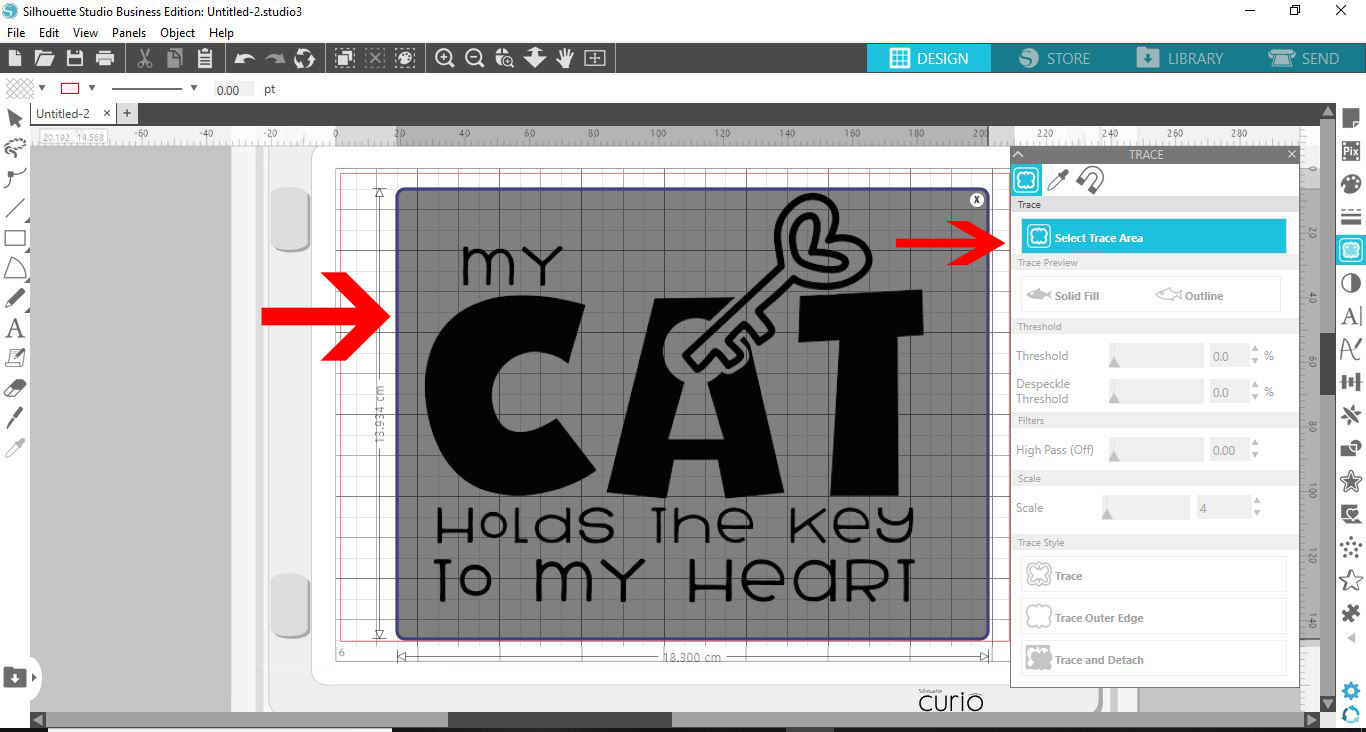Select the Rectangle drawing tool
Image resolution: width=1366 pixels, height=732 pixels.
pyautogui.click(x=15, y=238)
